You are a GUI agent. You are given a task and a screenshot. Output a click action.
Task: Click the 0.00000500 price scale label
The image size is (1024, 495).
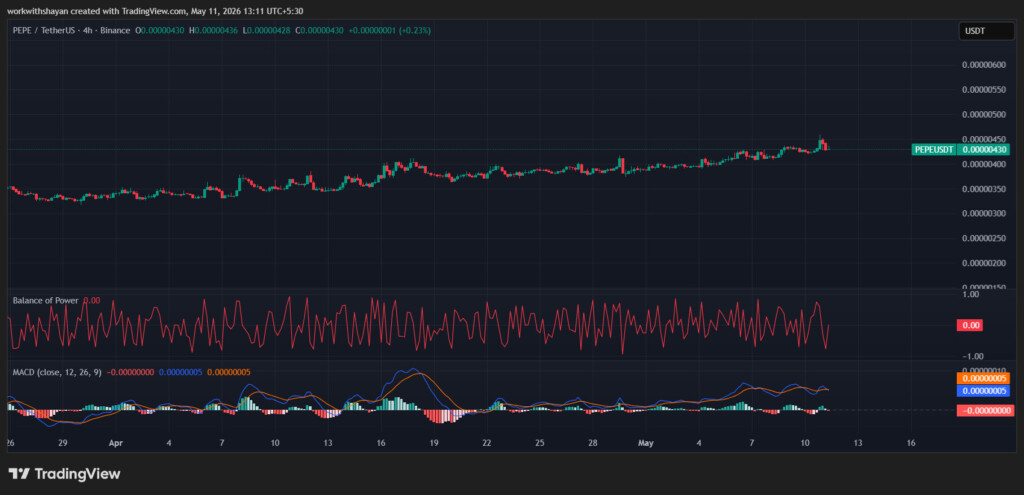click(984, 114)
